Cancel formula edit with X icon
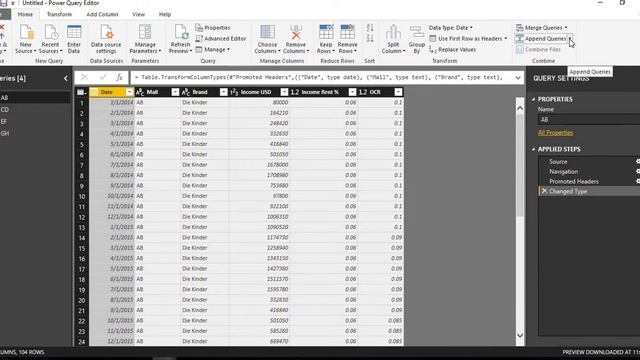 84,77
